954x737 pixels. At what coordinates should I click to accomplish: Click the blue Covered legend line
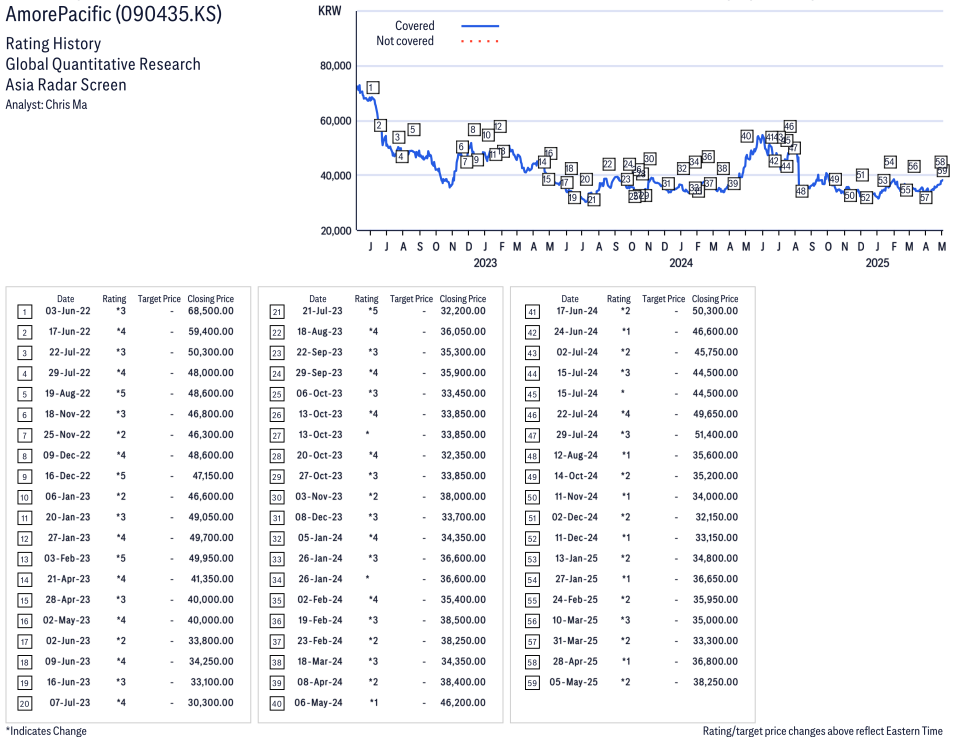click(x=480, y=26)
